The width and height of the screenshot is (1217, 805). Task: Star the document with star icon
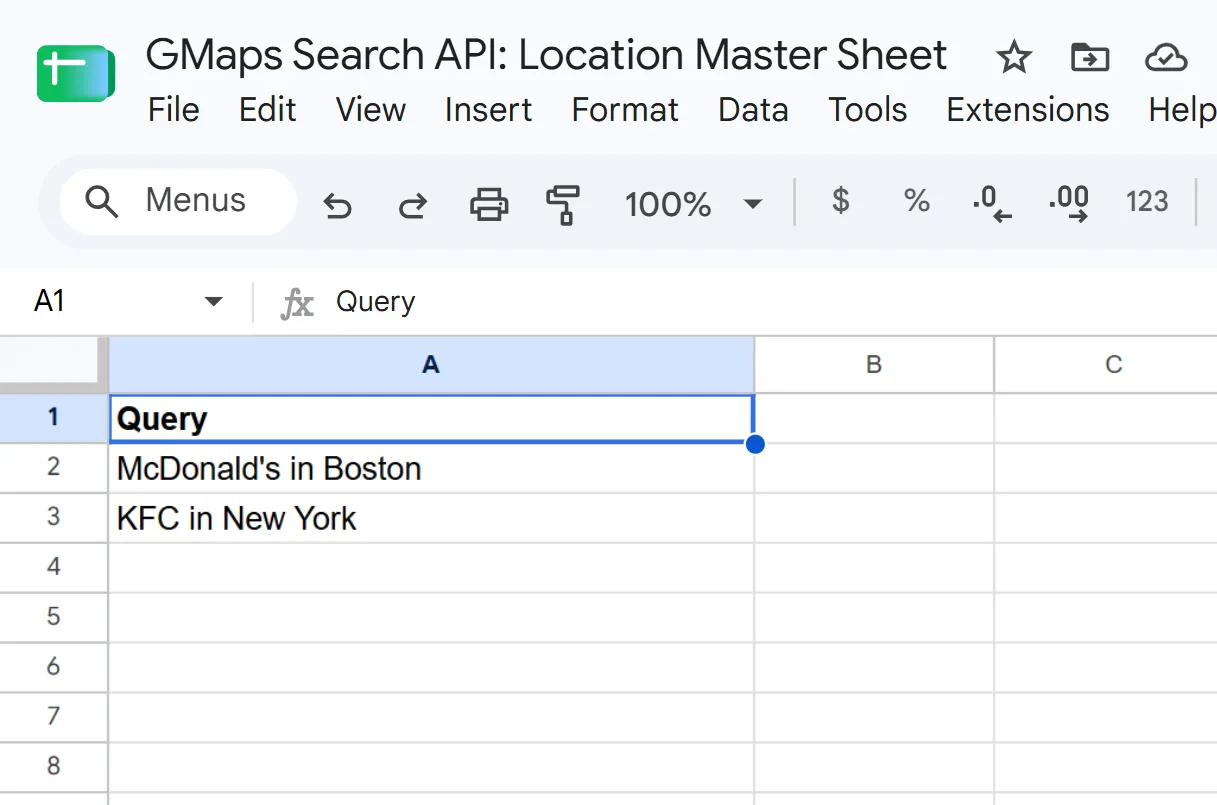(1014, 58)
